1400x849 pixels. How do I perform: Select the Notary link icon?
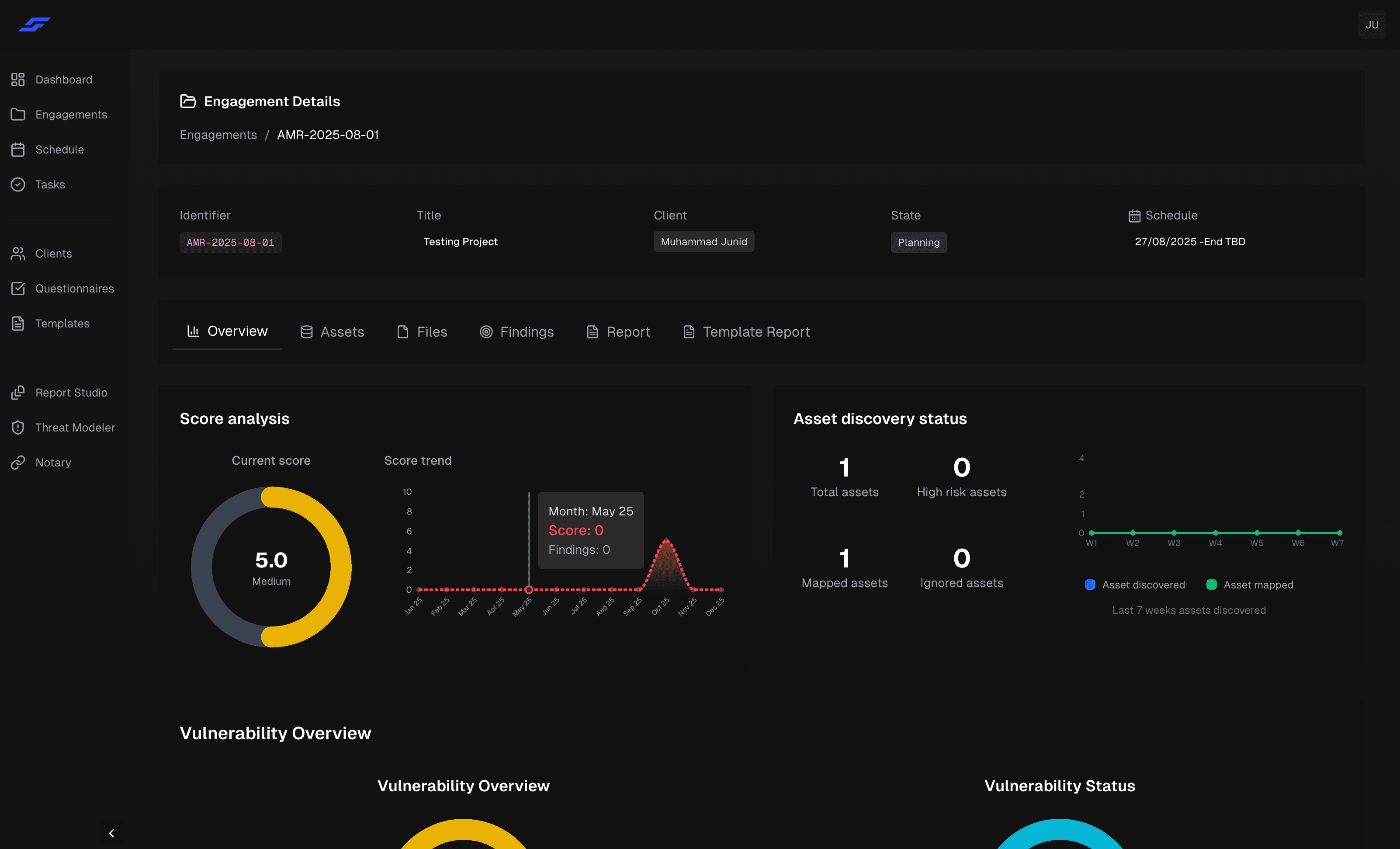[17, 462]
